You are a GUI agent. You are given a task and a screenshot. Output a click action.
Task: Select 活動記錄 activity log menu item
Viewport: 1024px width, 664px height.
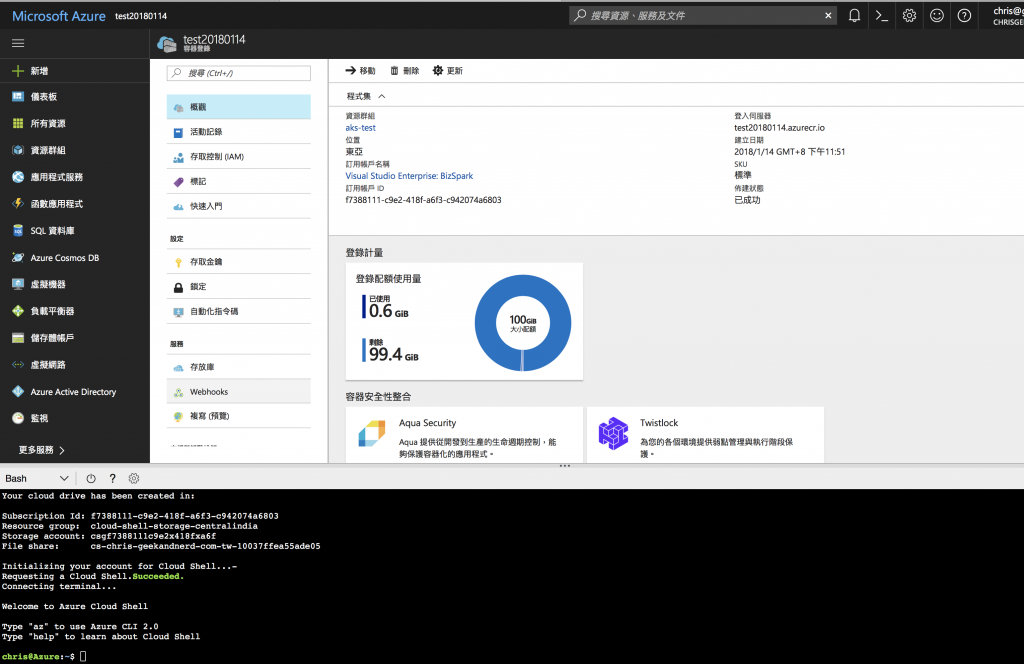pos(238,132)
